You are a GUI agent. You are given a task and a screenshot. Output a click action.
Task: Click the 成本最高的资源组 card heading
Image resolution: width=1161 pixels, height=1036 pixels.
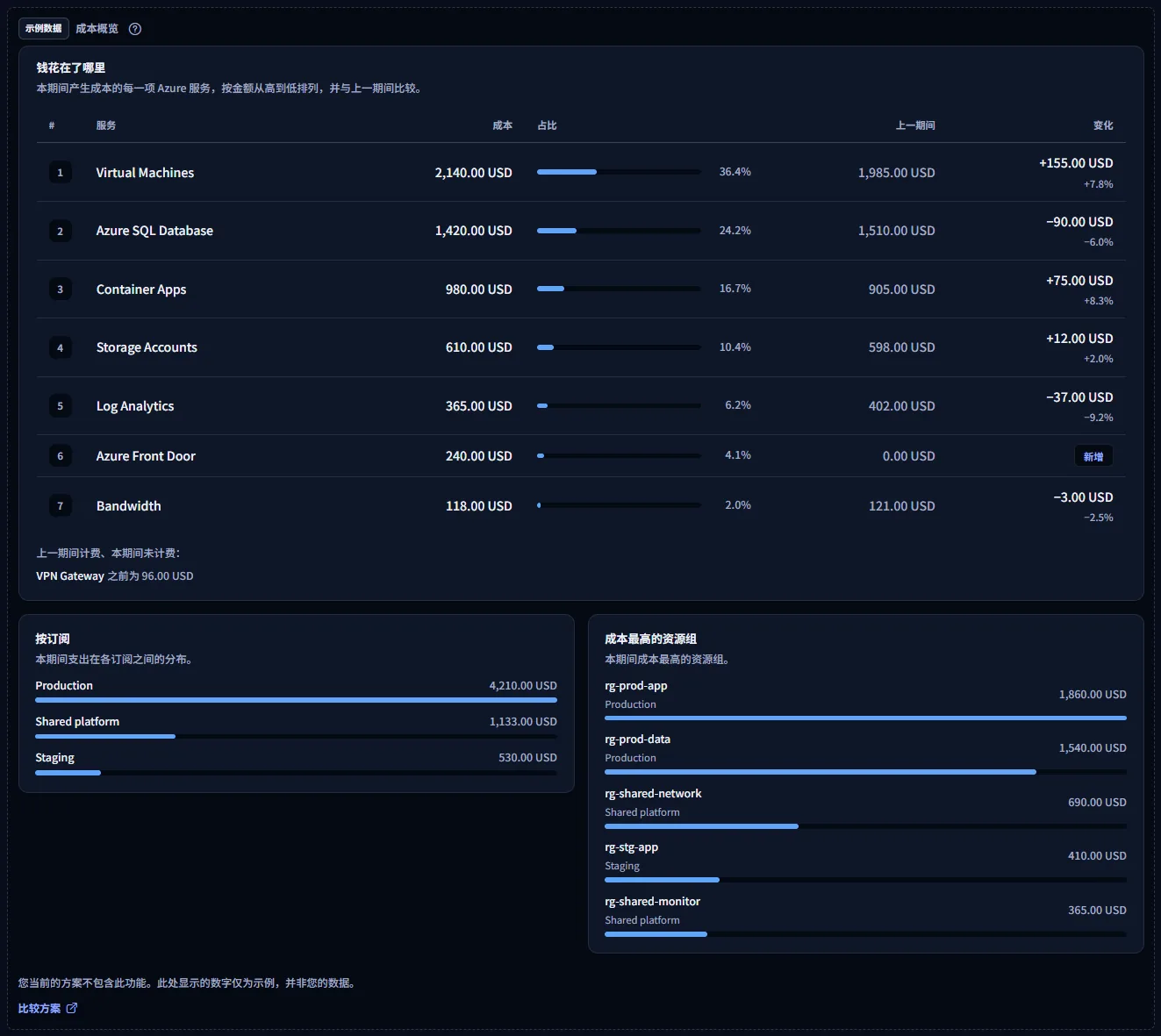651,639
